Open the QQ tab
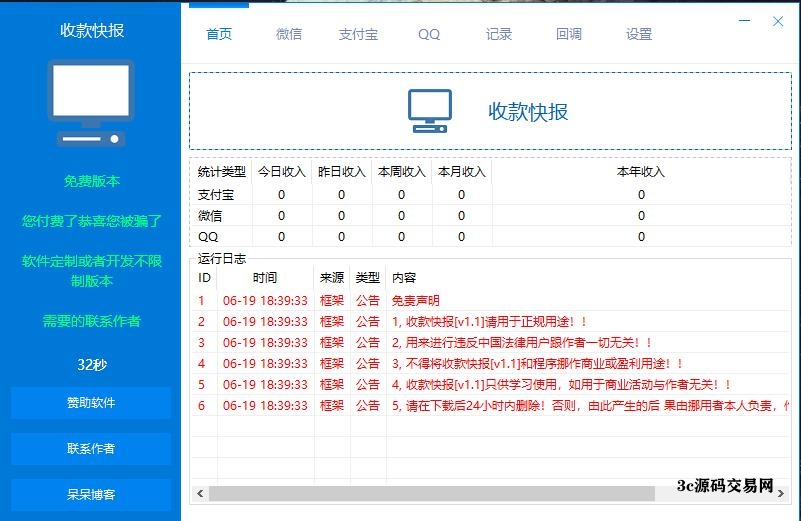801x521 pixels. (x=429, y=34)
